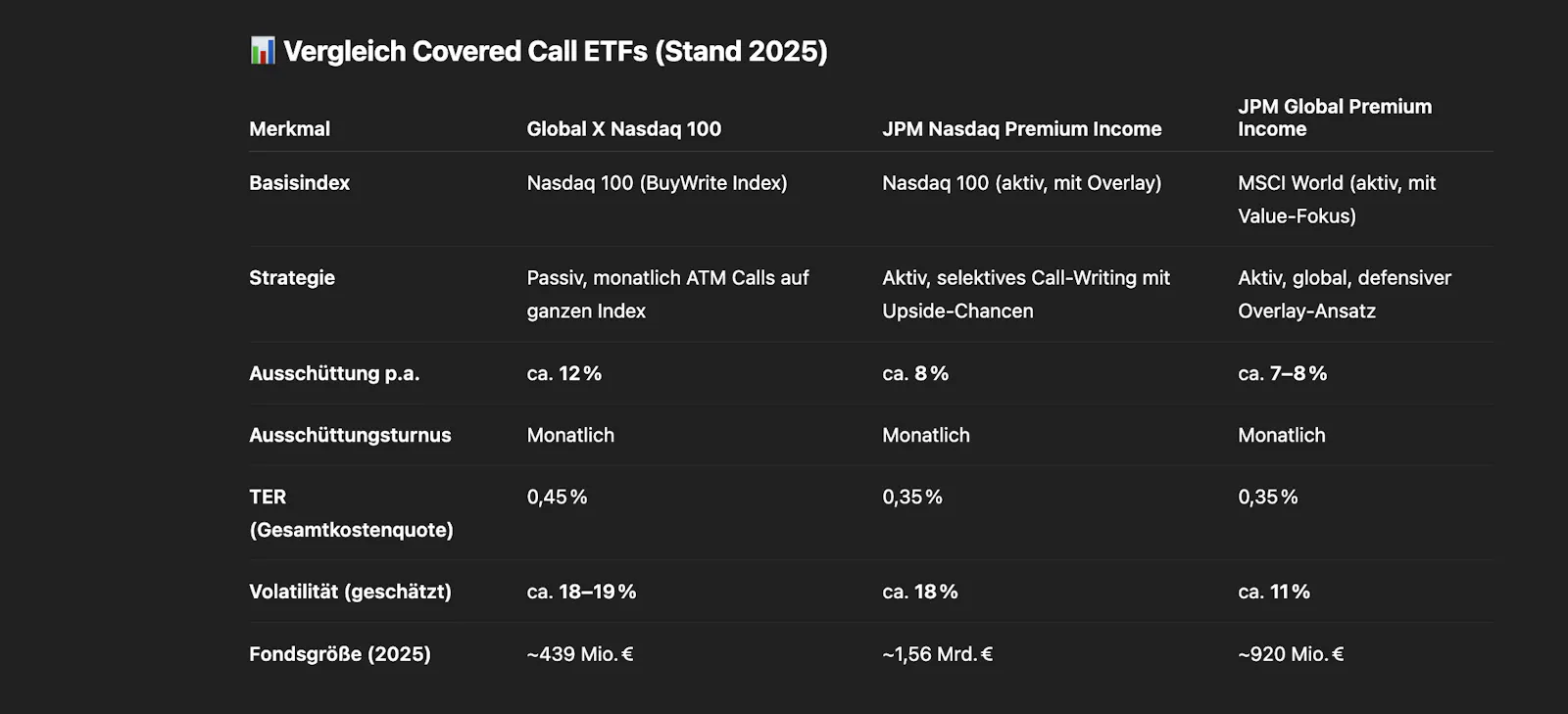Click the ~1,56 Mrd. € fund size
Image resolution: width=1568 pixels, height=714 pixels.
point(937,654)
